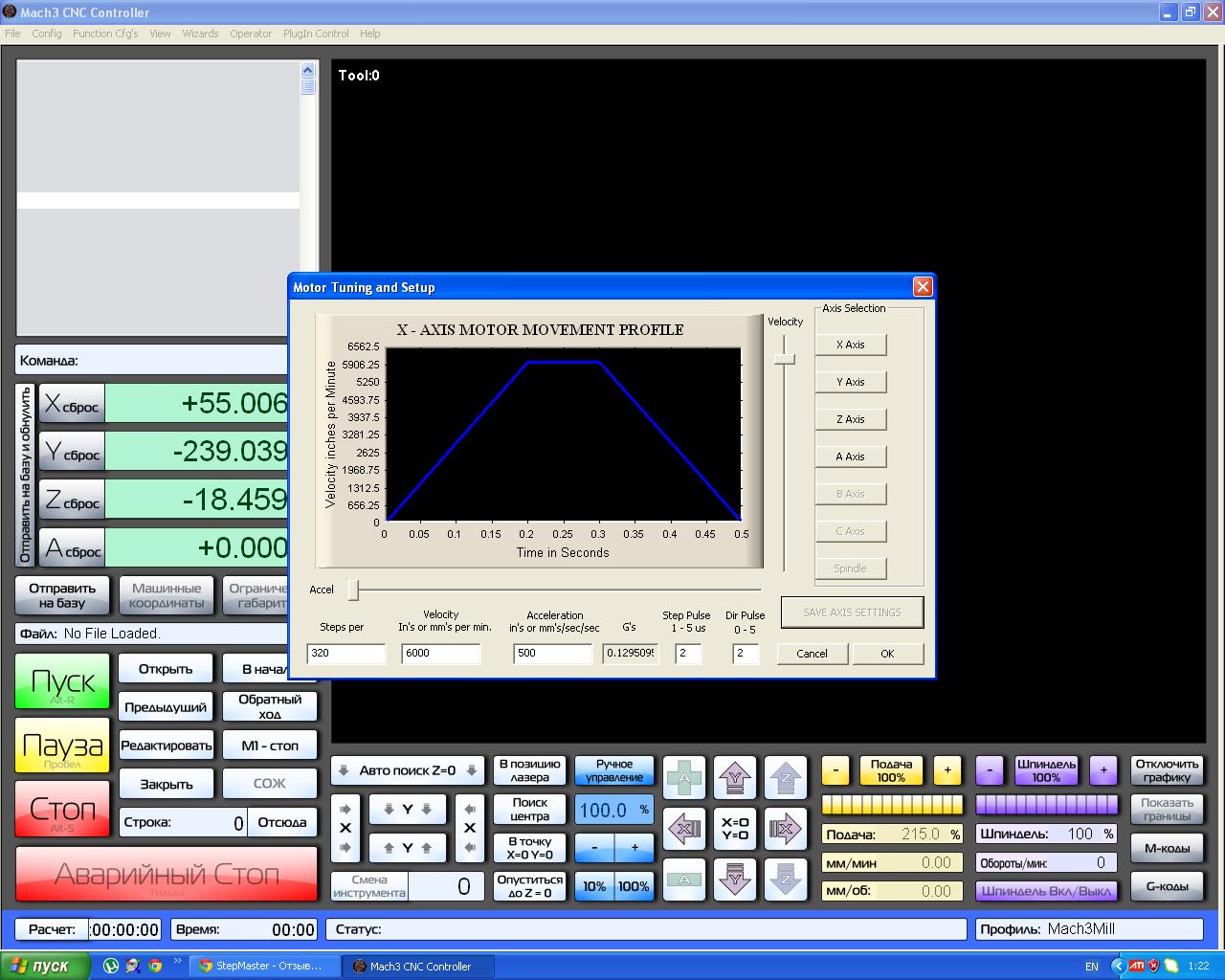
Task: Decrease spindle speed with purple minus button
Action: point(990,770)
